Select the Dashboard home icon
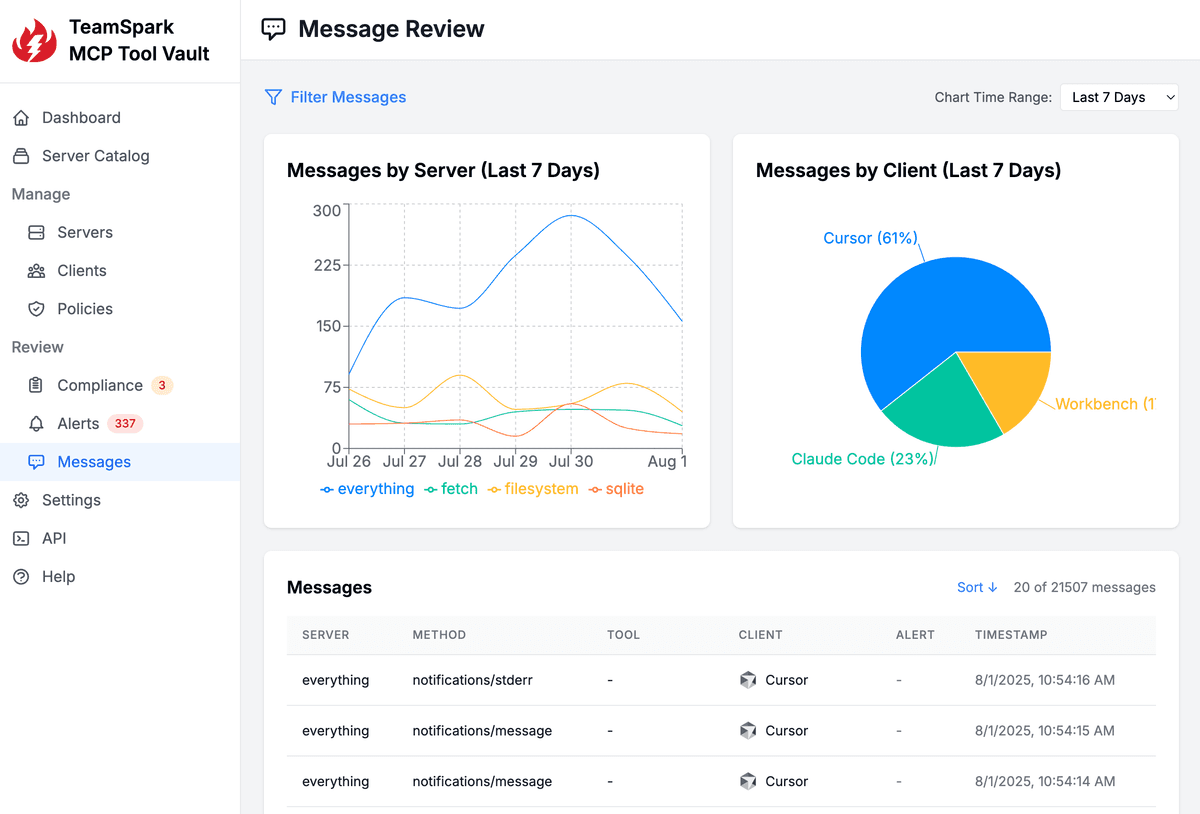This screenshot has width=1200, height=814. (x=22, y=117)
